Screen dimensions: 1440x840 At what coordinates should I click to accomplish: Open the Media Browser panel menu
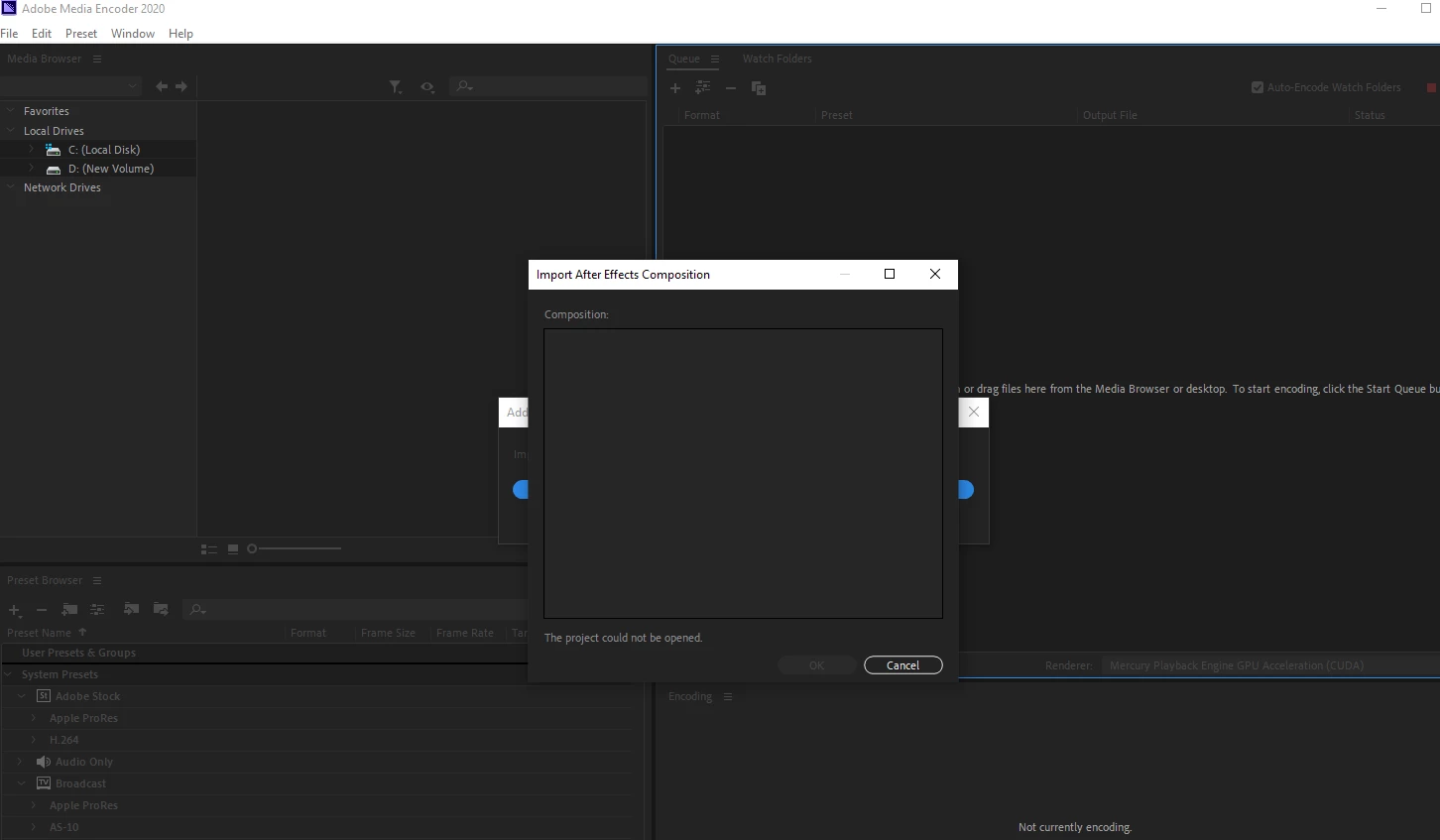click(97, 59)
